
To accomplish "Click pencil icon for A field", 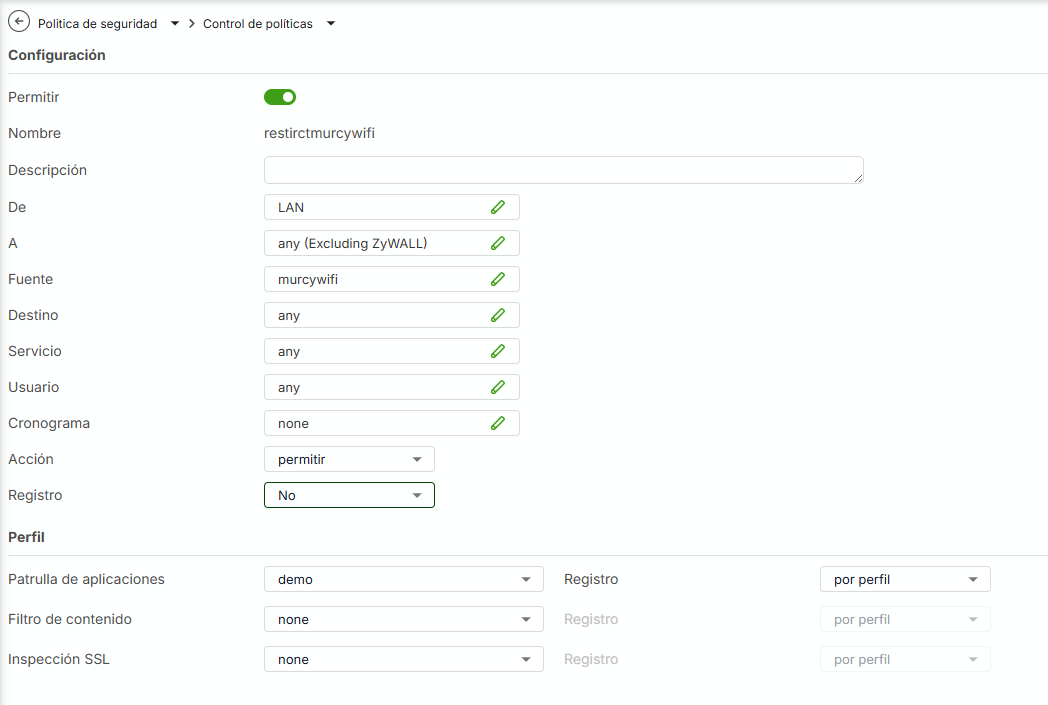I will coord(498,243).
